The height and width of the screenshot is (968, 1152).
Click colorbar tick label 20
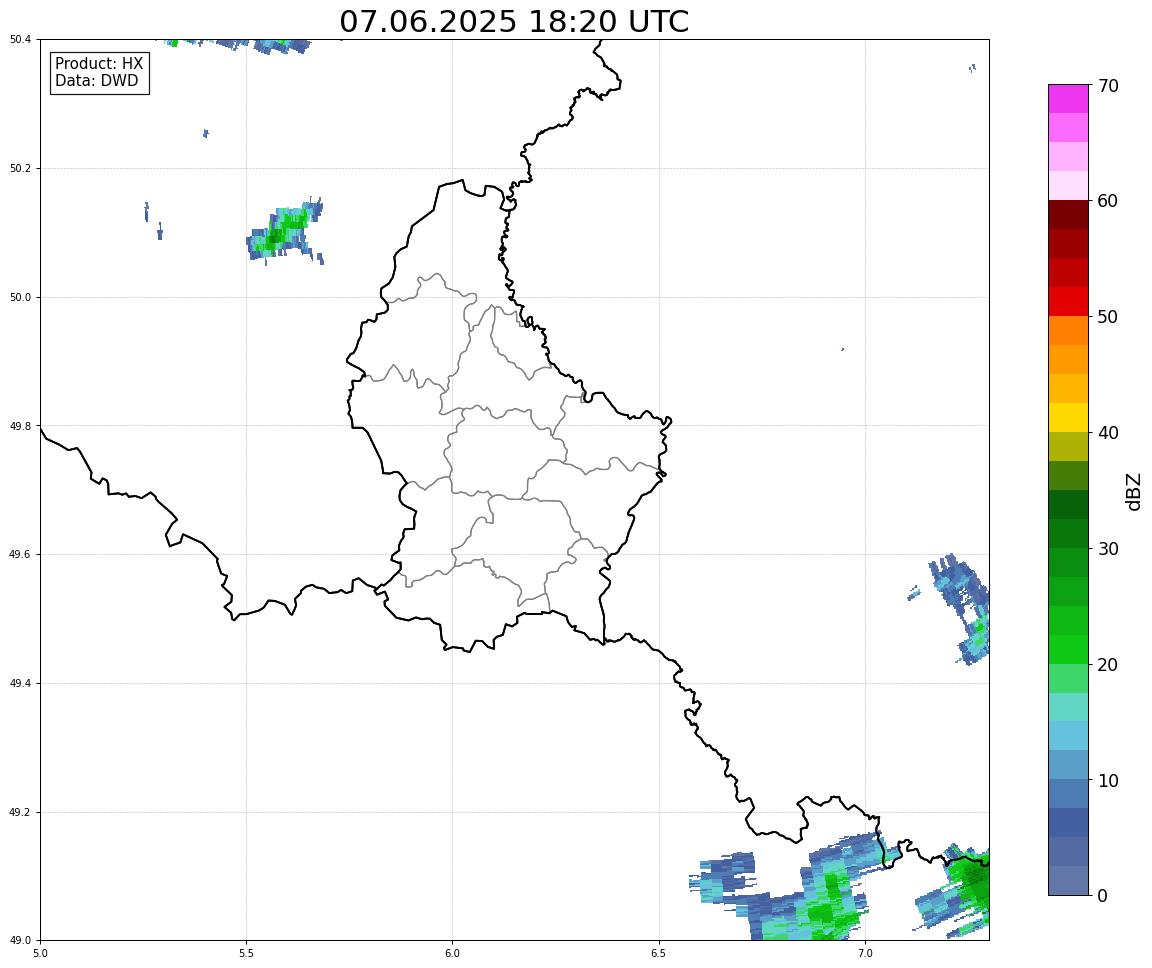[1108, 665]
